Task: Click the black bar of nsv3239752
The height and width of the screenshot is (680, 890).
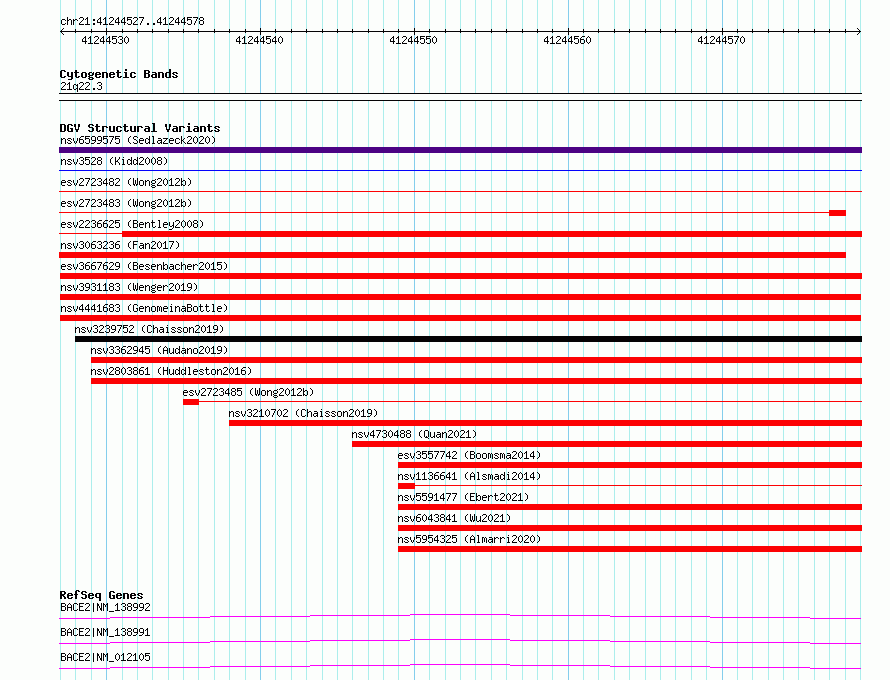Action: (x=468, y=339)
